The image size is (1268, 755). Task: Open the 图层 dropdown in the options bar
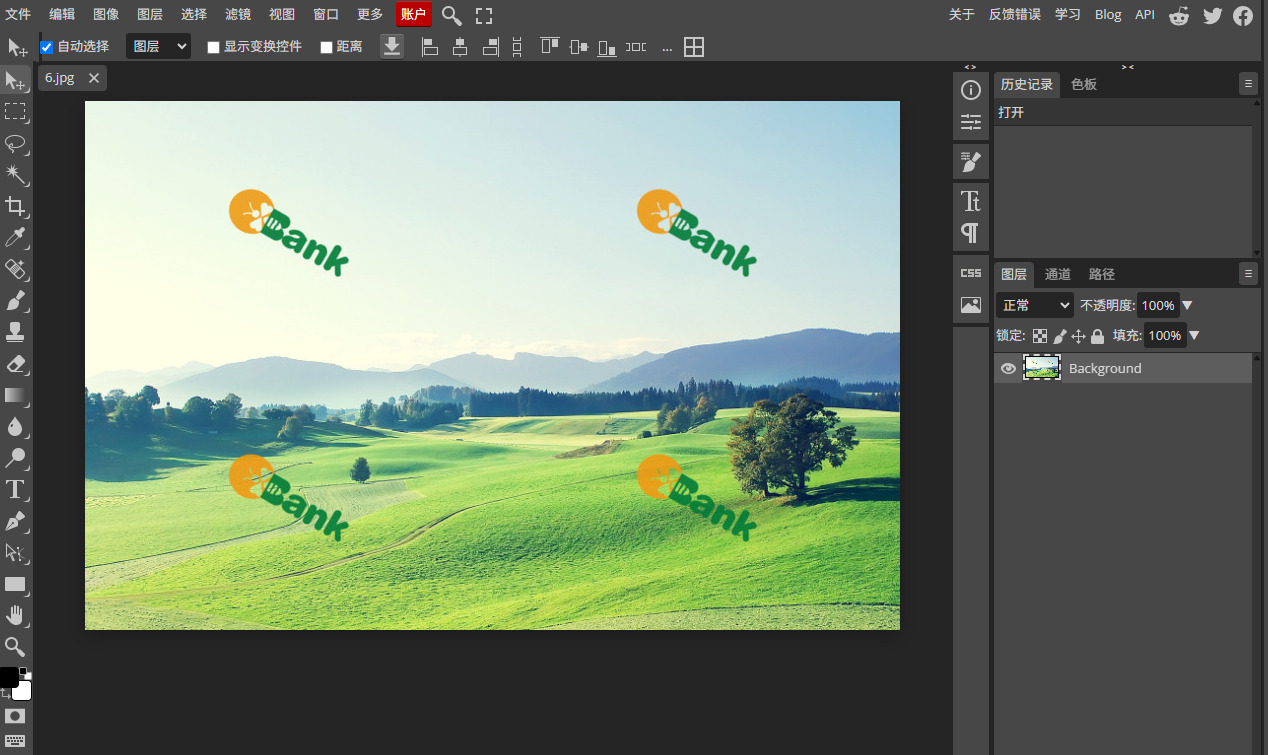158,46
